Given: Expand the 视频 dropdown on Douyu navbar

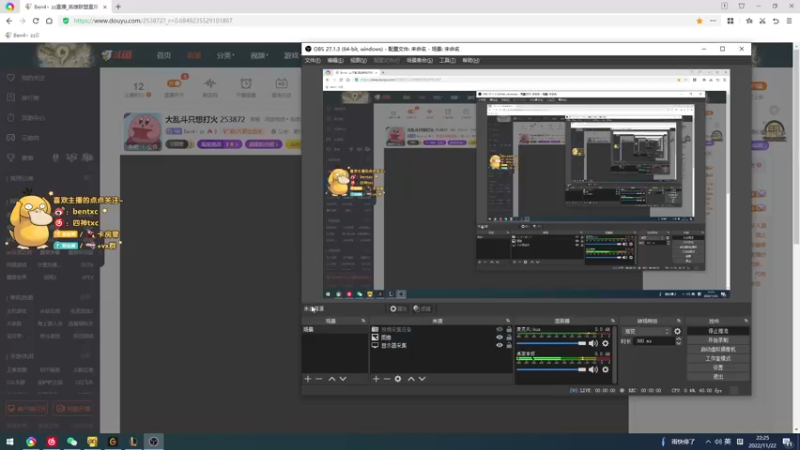Looking at the screenshot, I should coord(259,55).
